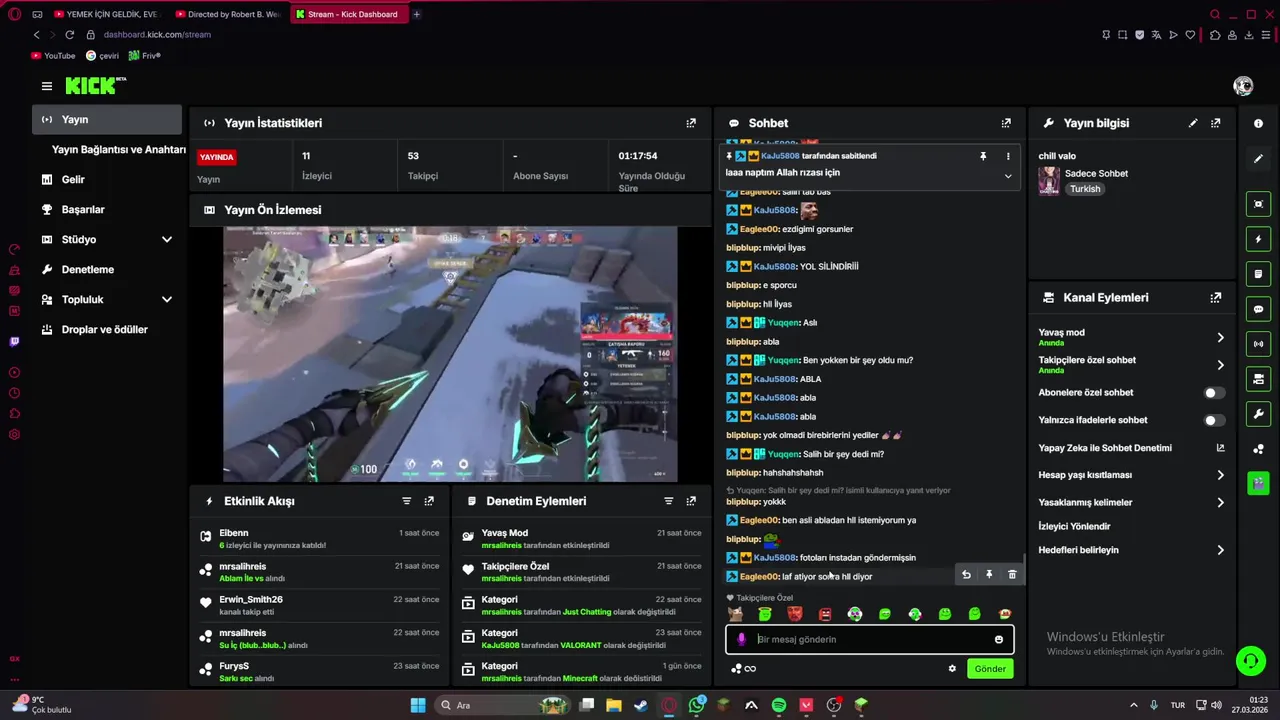Pop out the Denetim Eylemleri panel
The image size is (1280, 720).
pyautogui.click(x=691, y=501)
